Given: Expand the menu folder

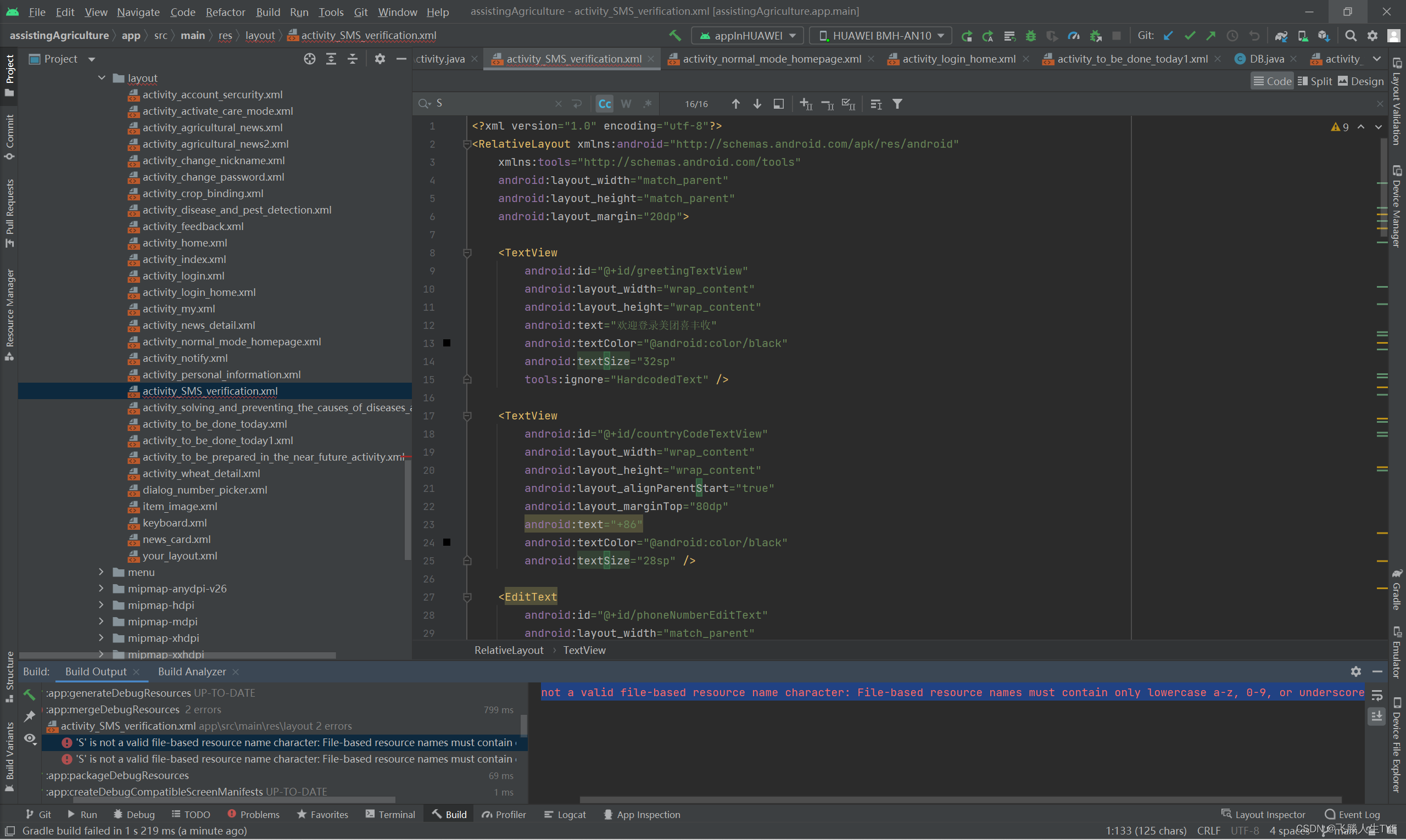Looking at the screenshot, I should pyautogui.click(x=102, y=572).
